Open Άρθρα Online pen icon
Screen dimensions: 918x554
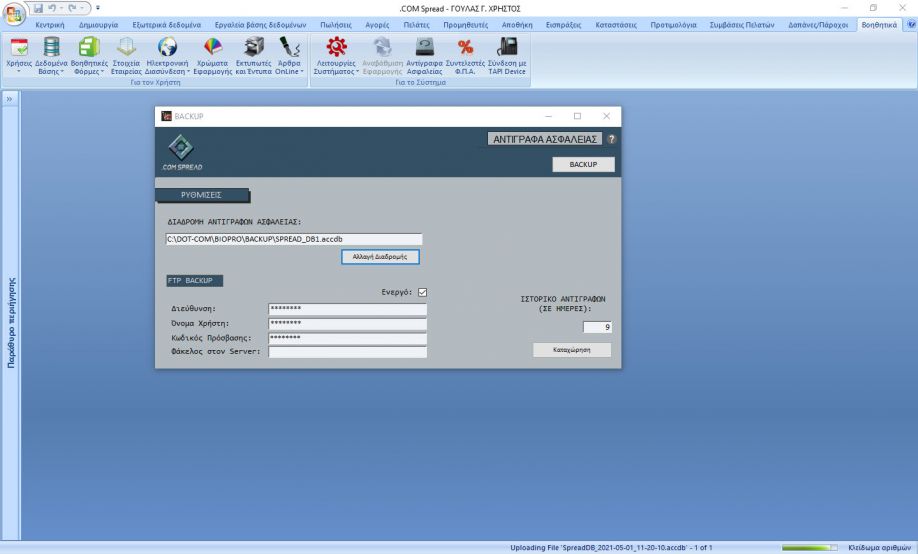coord(289,47)
